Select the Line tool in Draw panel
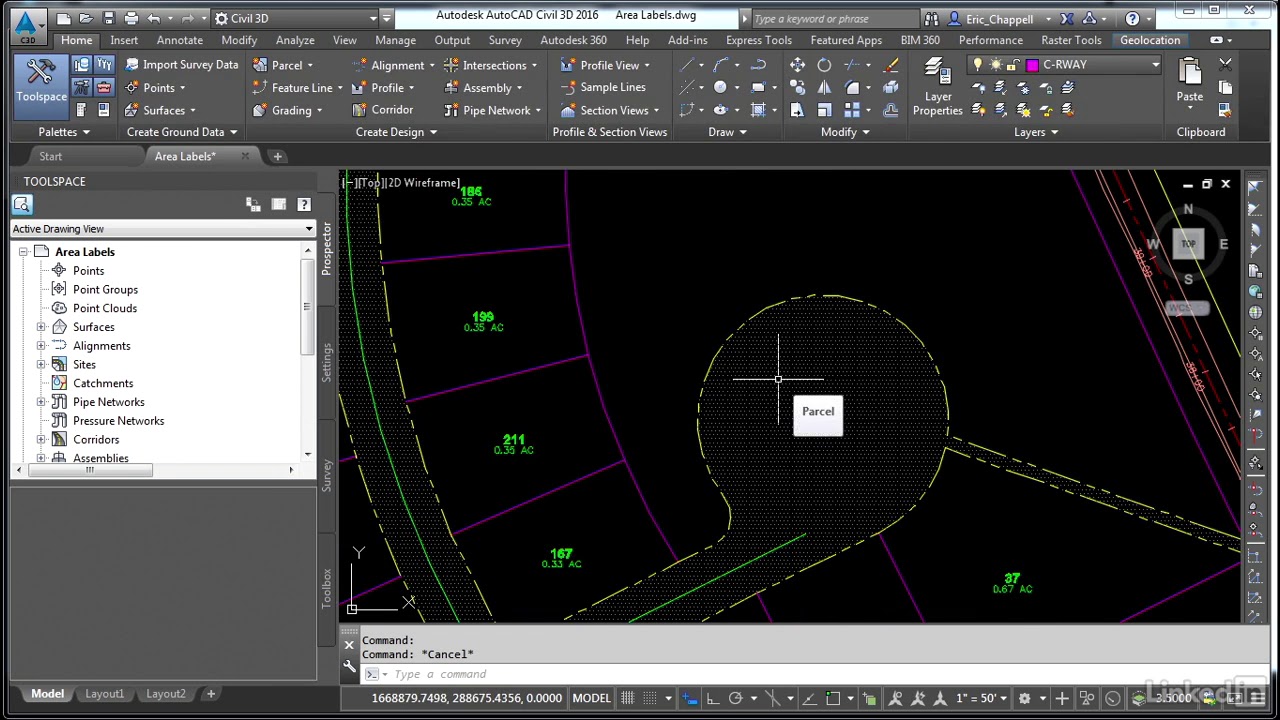The height and width of the screenshot is (720, 1280). point(687,65)
